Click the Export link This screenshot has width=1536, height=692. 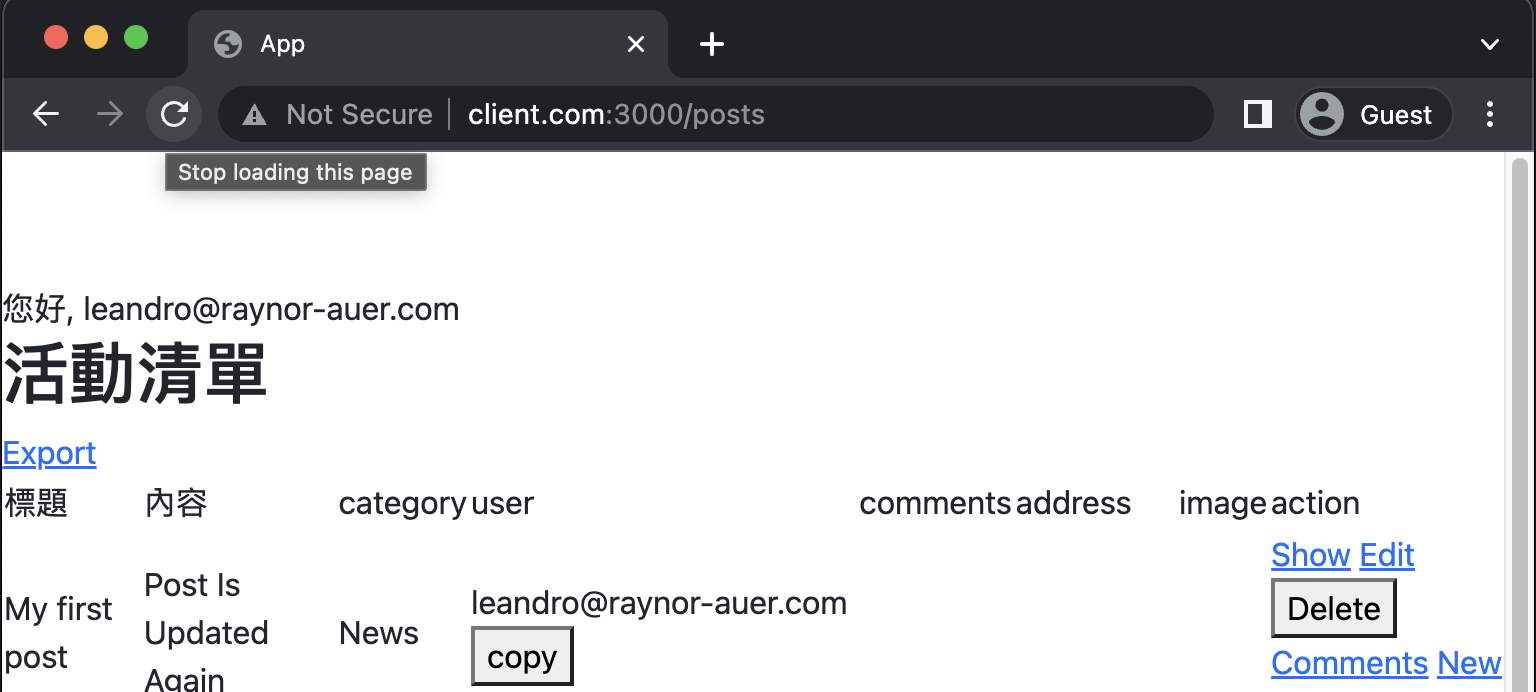pyautogui.click(x=49, y=453)
